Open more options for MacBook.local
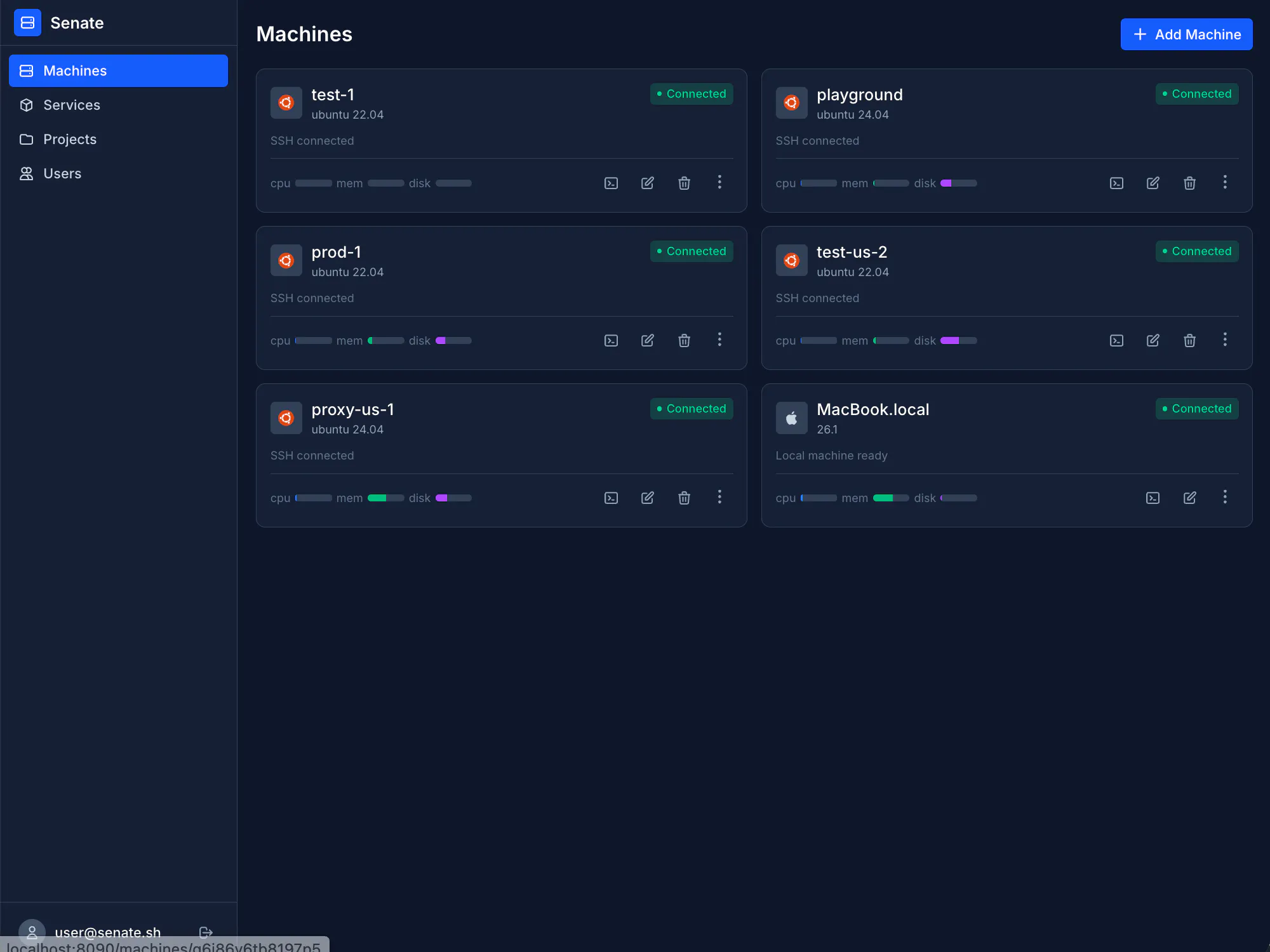This screenshot has height=952, width=1270. pyautogui.click(x=1225, y=497)
